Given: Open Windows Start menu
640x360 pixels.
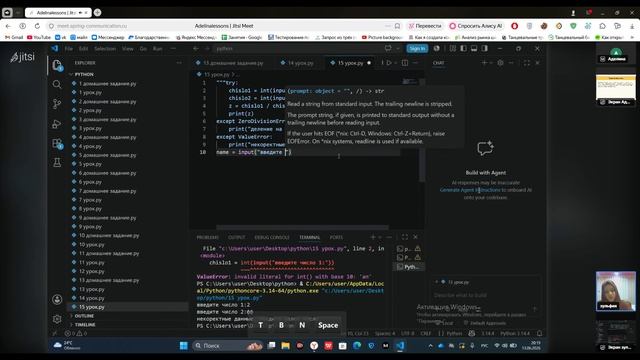Looking at the screenshot, I should (184, 346).
